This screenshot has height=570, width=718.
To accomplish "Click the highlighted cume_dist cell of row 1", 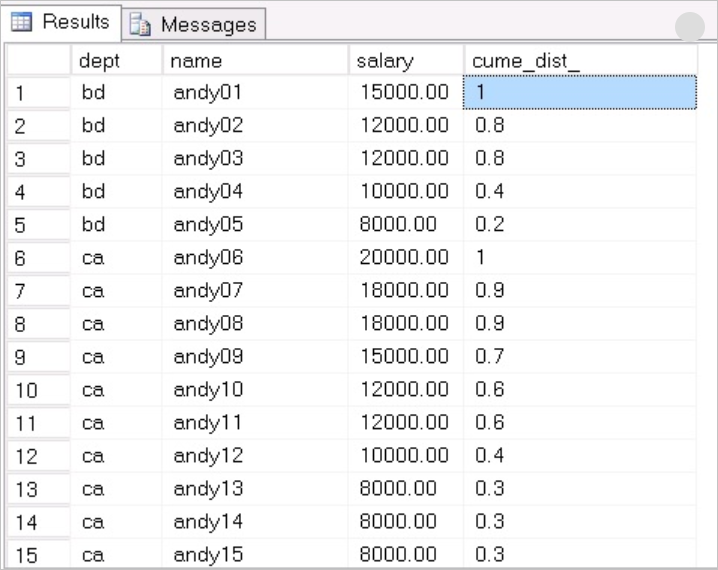I will [x=580, y=92].
